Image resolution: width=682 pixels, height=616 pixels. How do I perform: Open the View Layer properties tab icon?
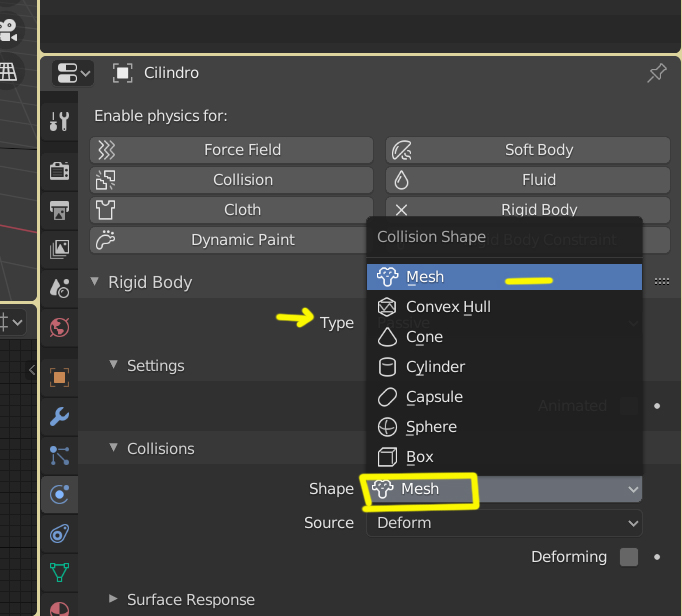[59, 249]
